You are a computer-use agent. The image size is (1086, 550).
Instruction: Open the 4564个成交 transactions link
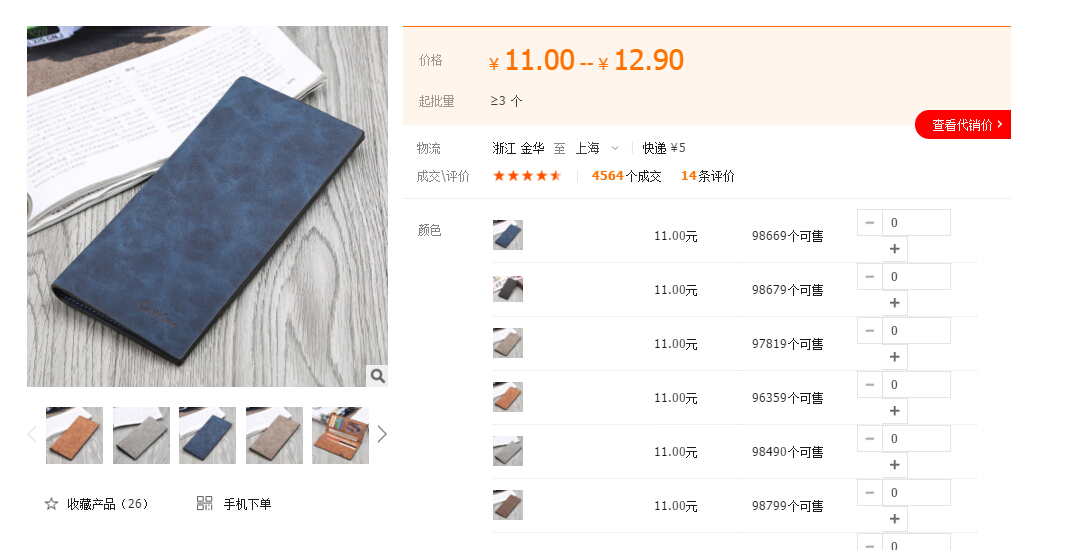point(626,176)
